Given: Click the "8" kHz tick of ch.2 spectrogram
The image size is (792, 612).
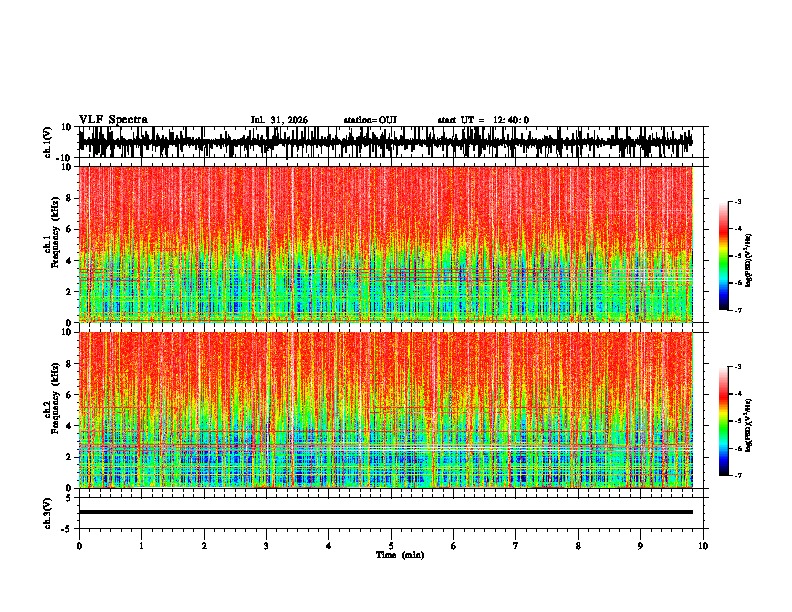Looking at the screenshot, I should tap(69, 364).
